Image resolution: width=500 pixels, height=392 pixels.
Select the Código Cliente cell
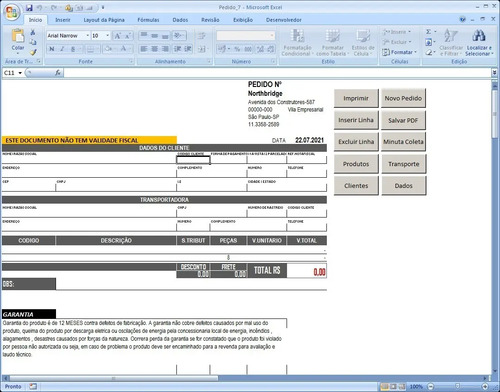[193, 160]
